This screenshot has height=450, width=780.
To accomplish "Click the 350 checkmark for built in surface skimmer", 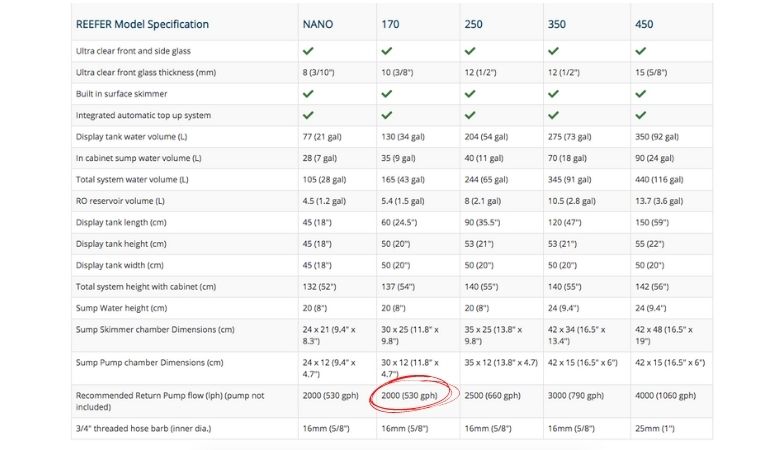I will tap(553, 93).
